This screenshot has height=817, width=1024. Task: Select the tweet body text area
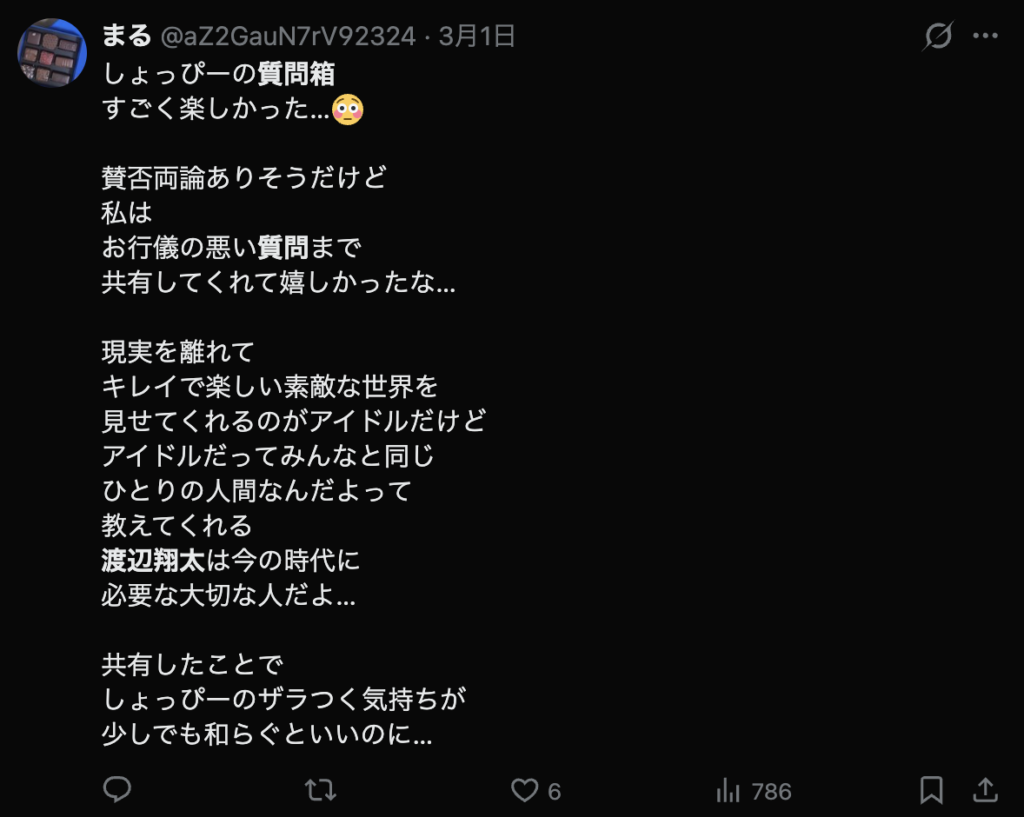tap(290, 420)
